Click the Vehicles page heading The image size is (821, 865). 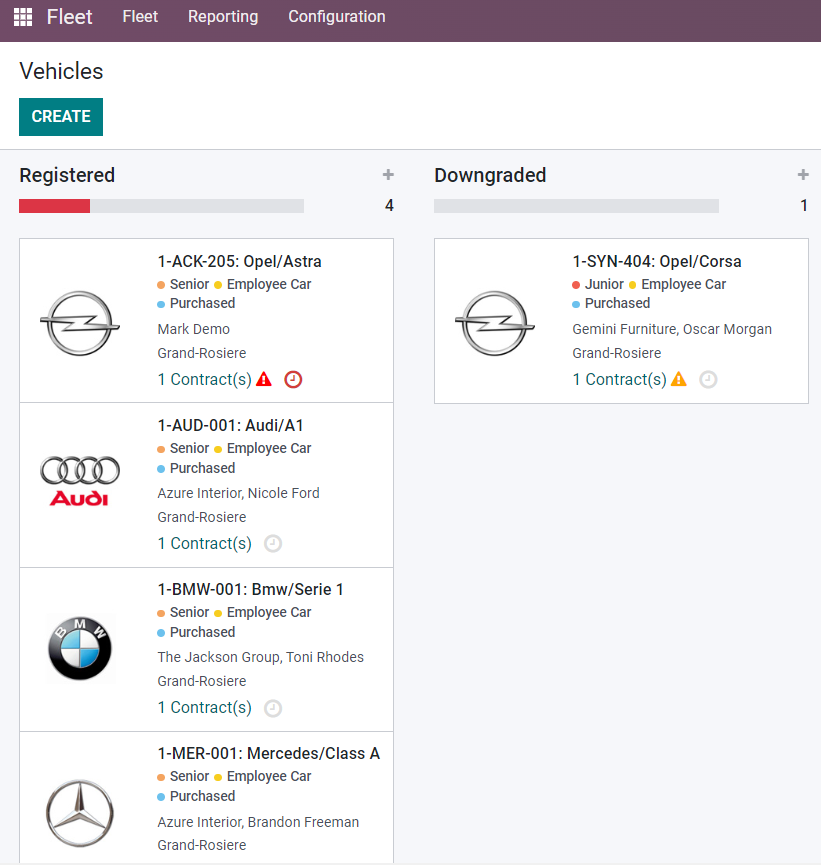click(x=61, y=71)
